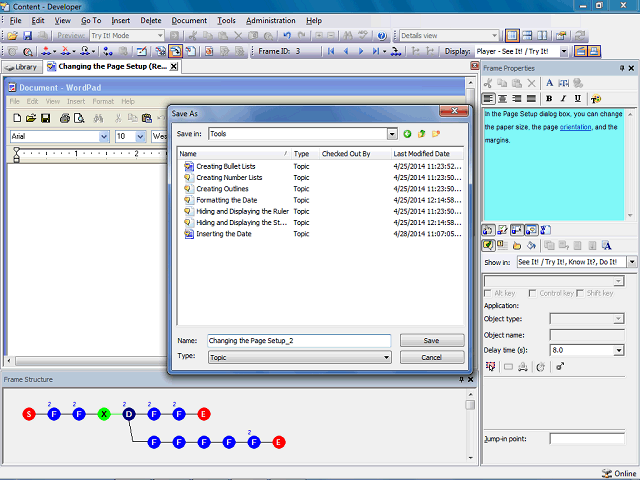Select the vertical split layout icon
Image resolution: width=640 pixels, height=480 pixels.
tap(542, 36)
